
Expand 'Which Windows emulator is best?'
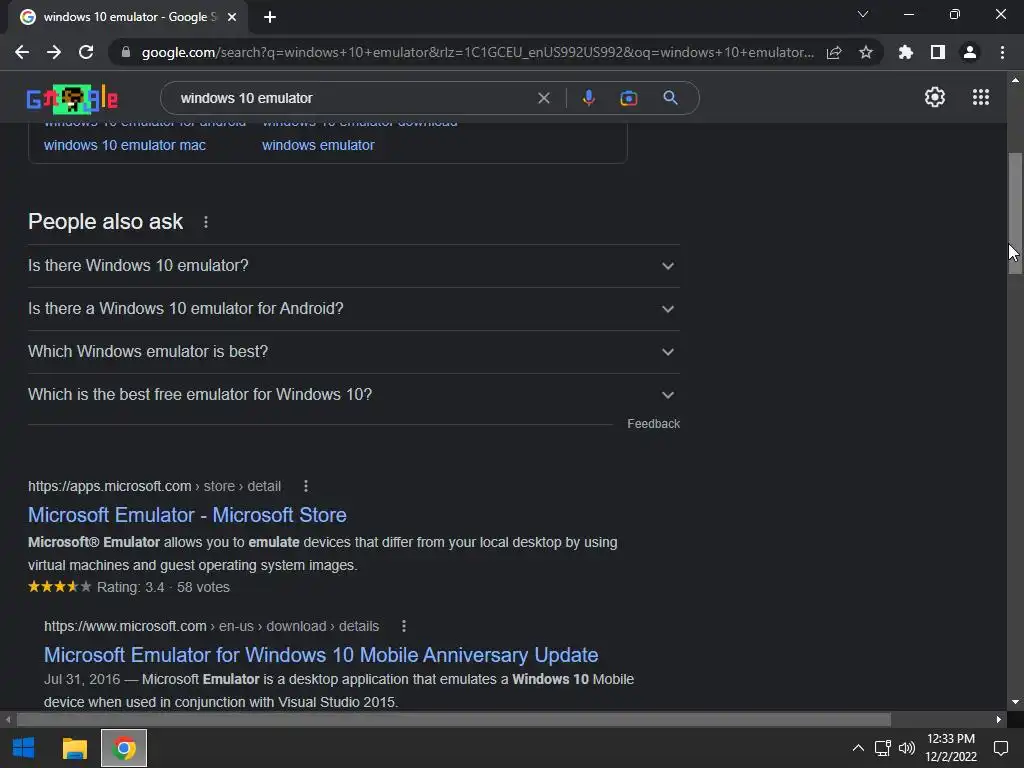click(353, 352)
